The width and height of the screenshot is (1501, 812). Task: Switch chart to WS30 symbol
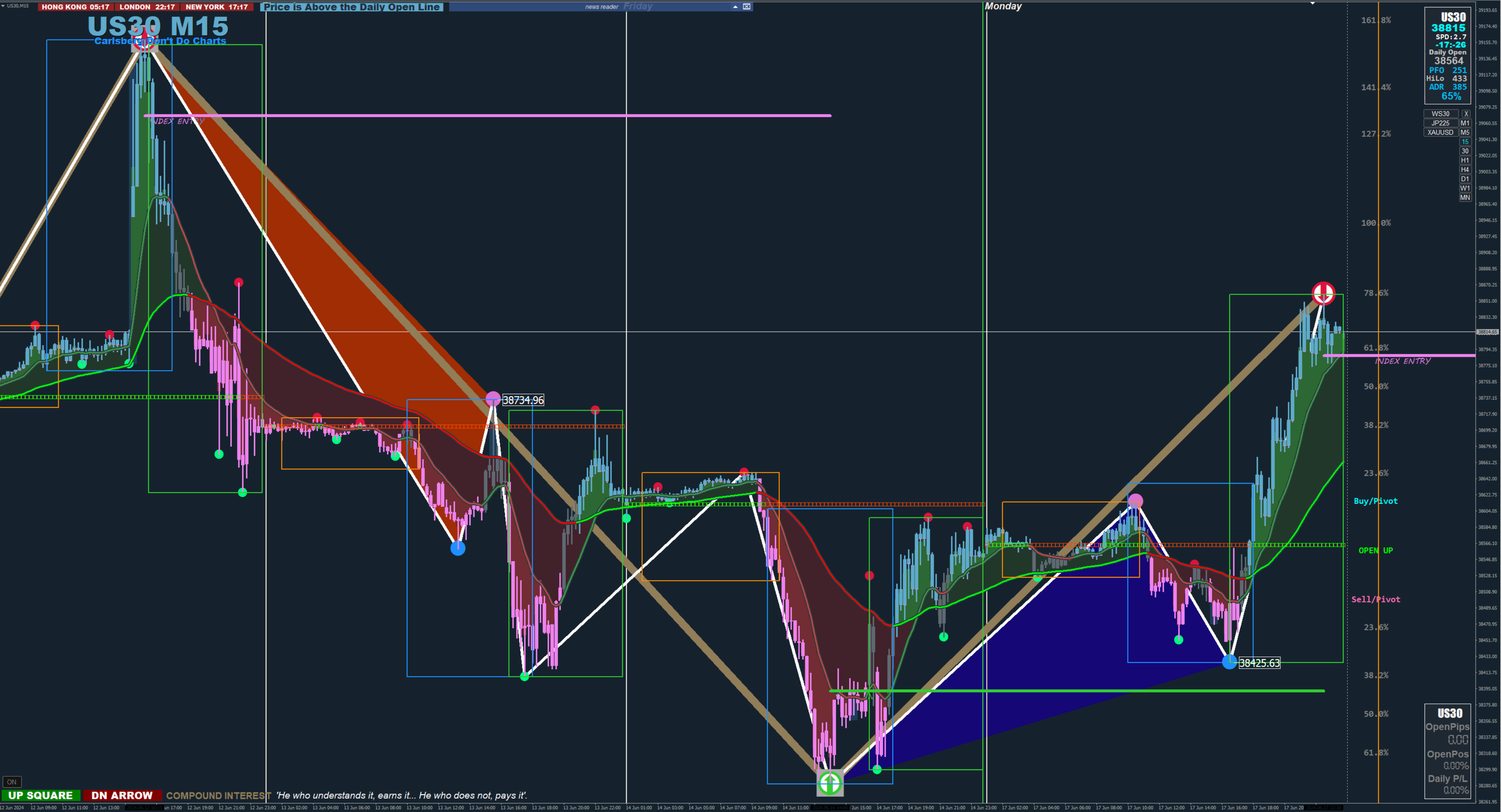click(x=1440, y=114)
